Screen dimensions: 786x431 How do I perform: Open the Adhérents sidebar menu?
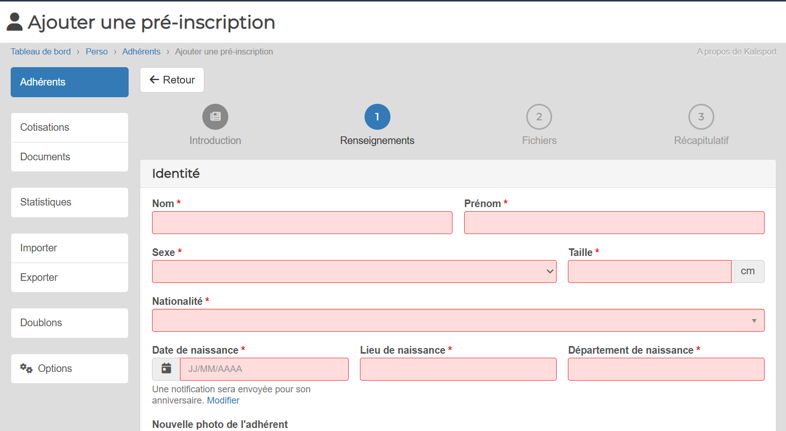coord(70,82)
